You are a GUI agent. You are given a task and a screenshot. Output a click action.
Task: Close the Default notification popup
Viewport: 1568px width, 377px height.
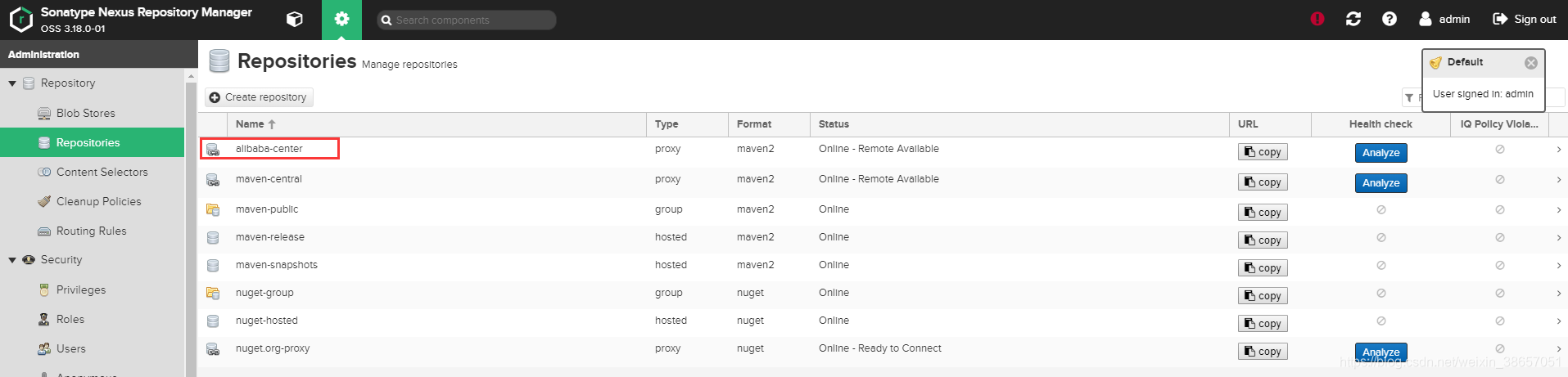click(x=1531, y=63)
